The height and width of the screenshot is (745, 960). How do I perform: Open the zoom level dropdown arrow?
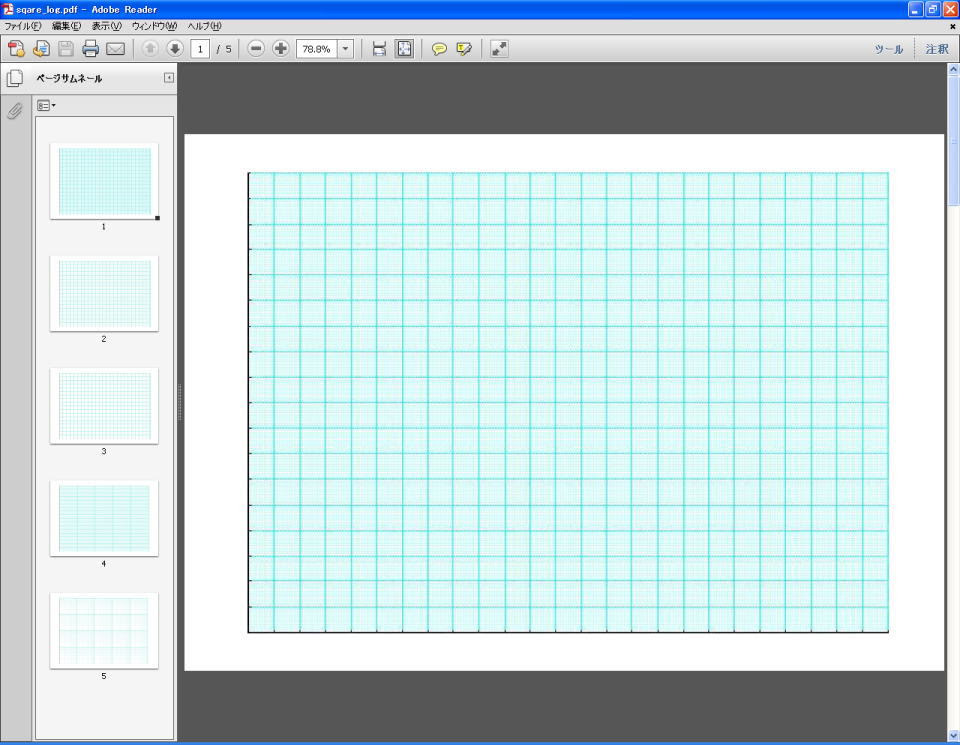[x=345, y=49]
